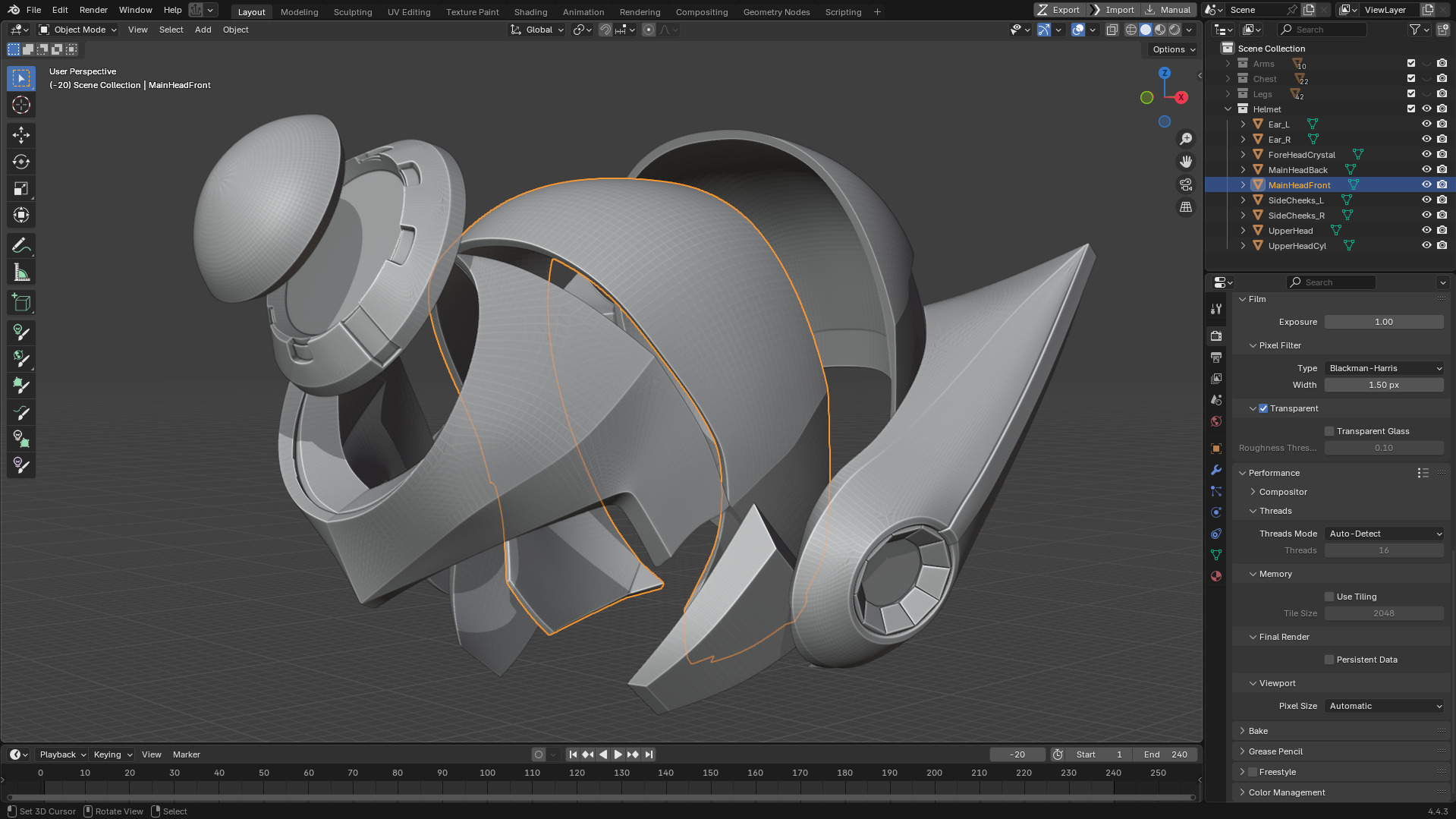Screen dimensions: 1456x819
Task: Disable the Transparent film checkbox
Action: [x=1263, y=408]
